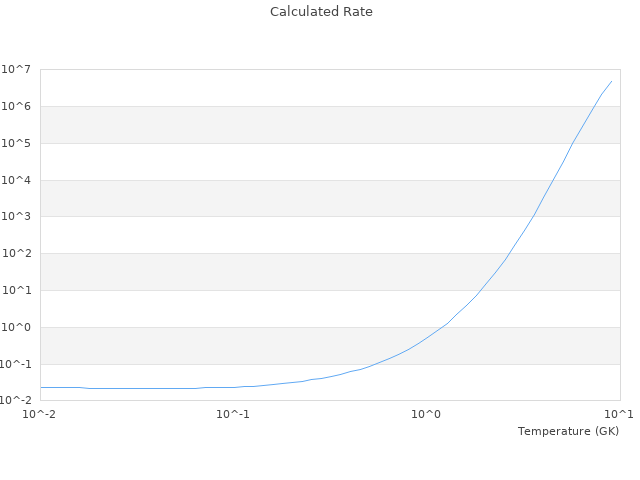Select the 10^2 label on the y-axis
This screenshot has width=640, height=480.
pyautogui.click(x=17, y=253)
